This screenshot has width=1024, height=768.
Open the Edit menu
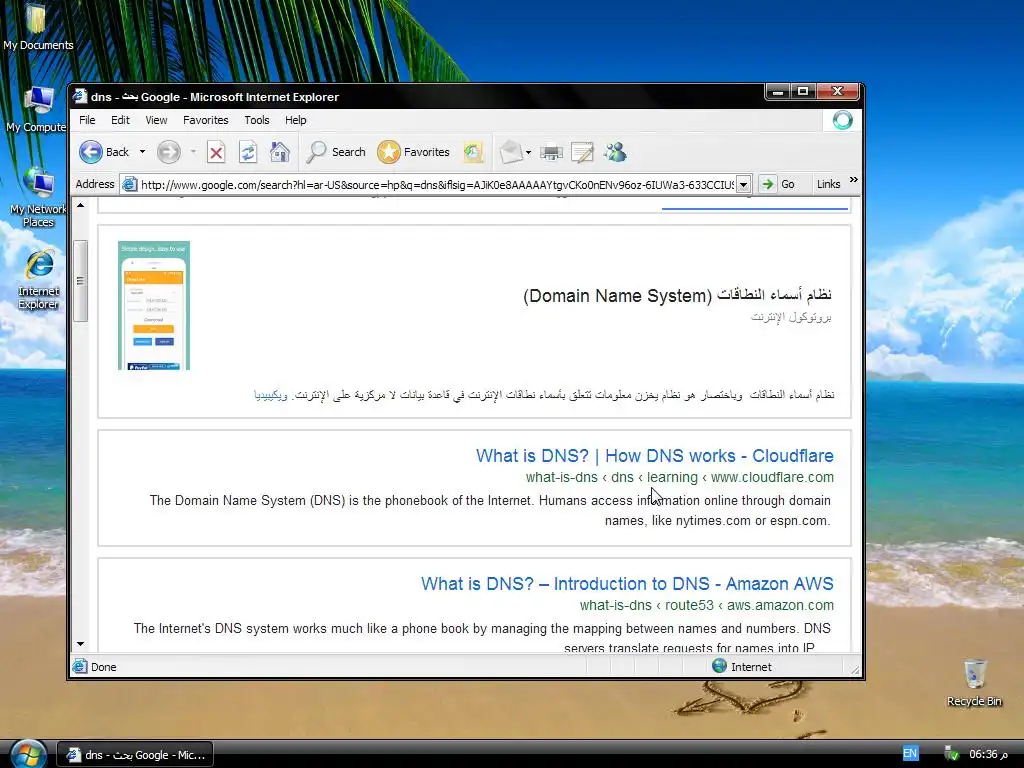(120, 120)
